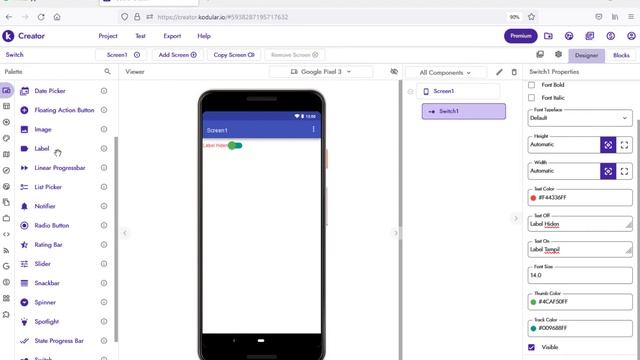The image size is (640, 360).
Task: Open phone preview overflow menu
Action: (x=313, y=129)
